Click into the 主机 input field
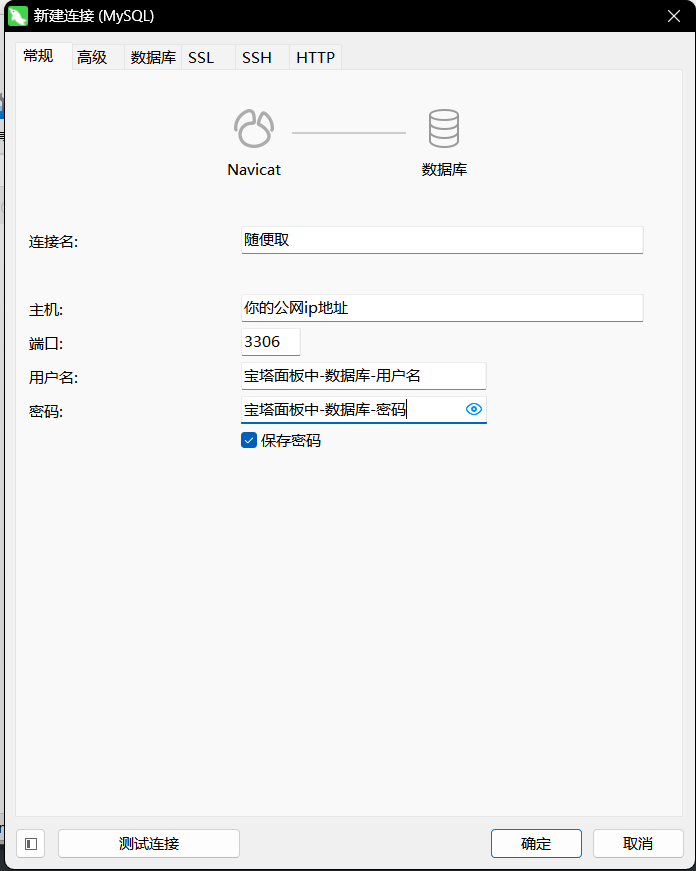The width and height of the screenshot is (696, 871). 442,308
